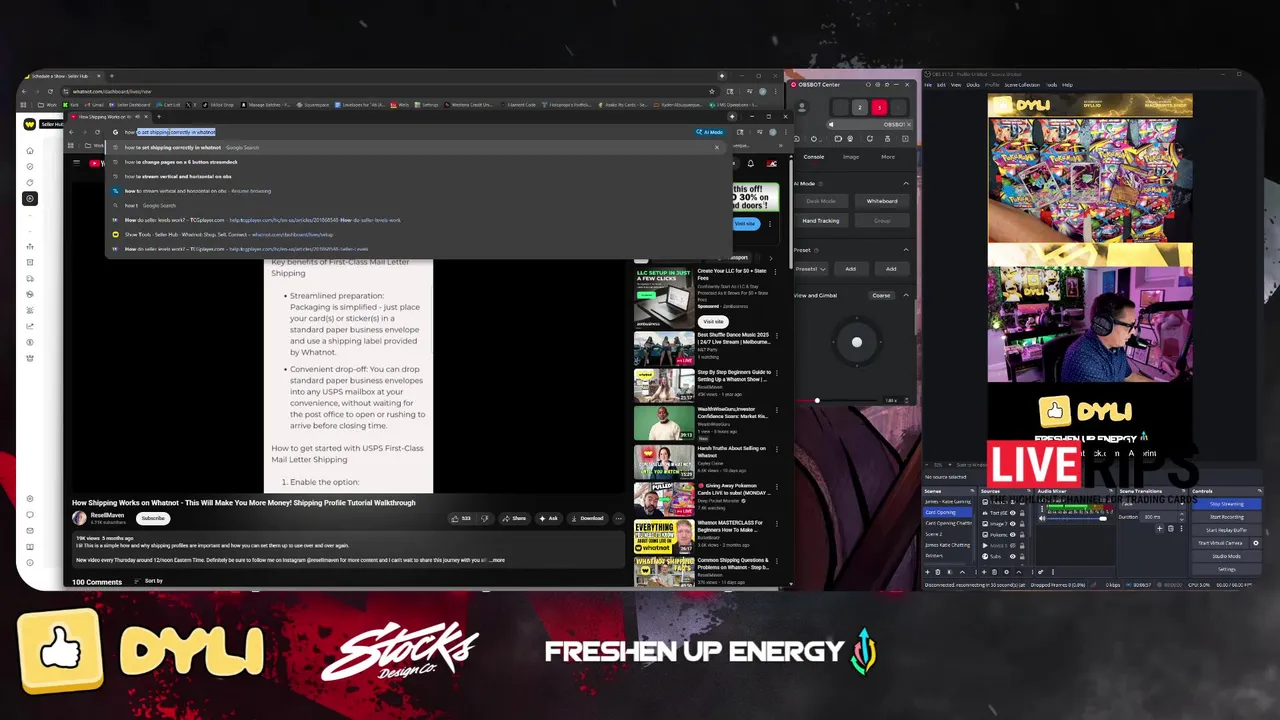This screenshot has height=720, width=1280.
Task: Enable Whiteboard mode in OBSBOT Center
Action: pyautogui.click(x=882, y=201)
